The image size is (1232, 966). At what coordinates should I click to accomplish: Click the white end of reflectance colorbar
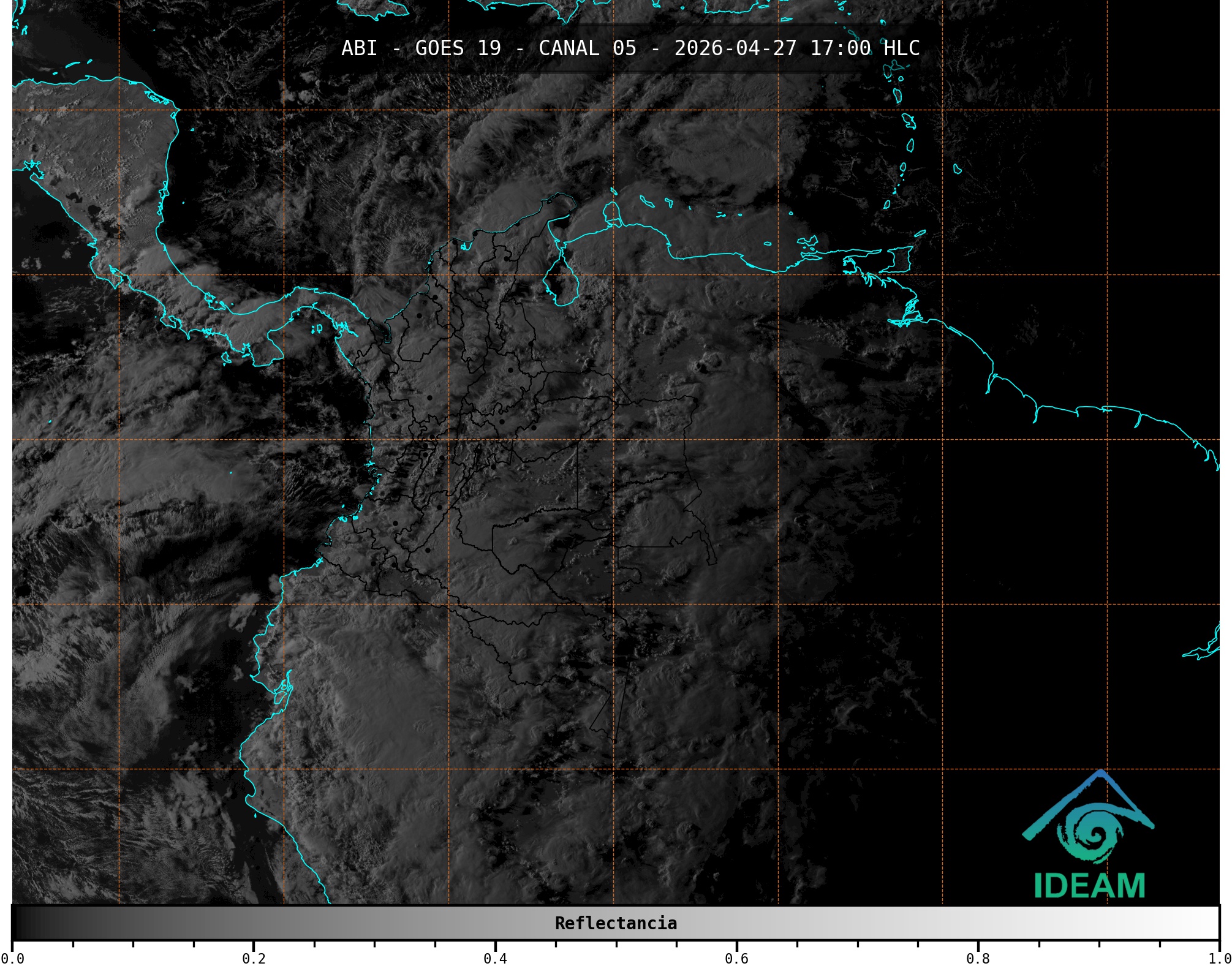point(1212,923)
